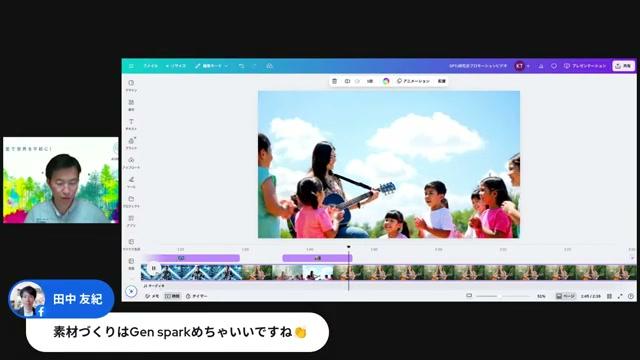Open the アップロード (Uploads) sidebar panel
Viewport: 640px width, 360px height.
click(x=131, y=163)
